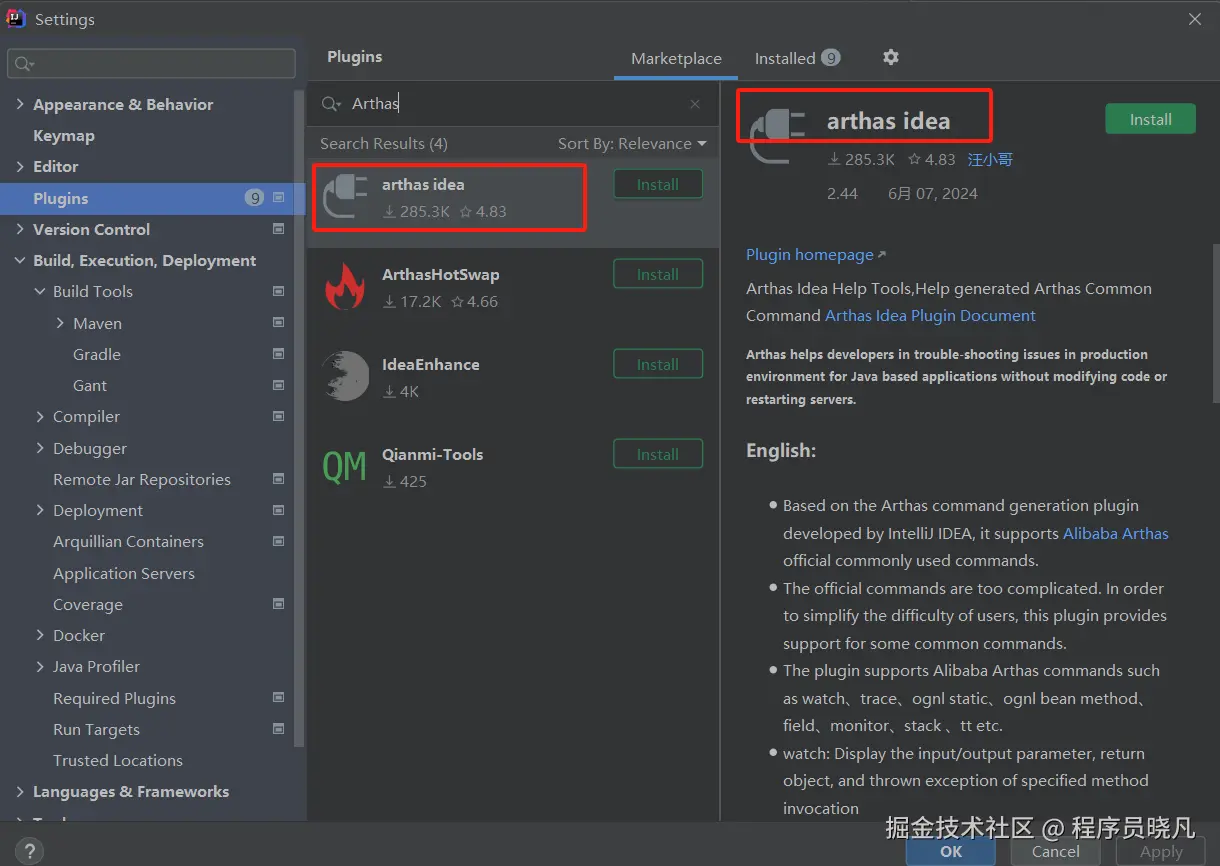Click the project-level icon beside Remote Jar Repositories

pos(279,479)
